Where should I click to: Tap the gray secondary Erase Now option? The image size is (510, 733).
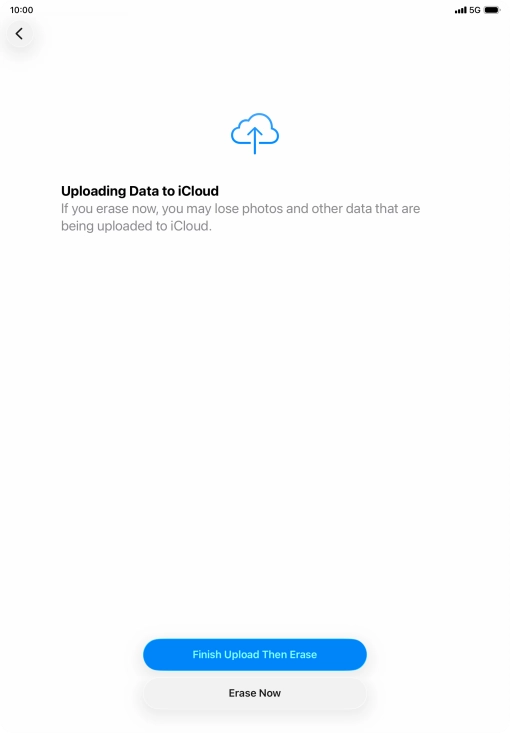tap(255, 693)
